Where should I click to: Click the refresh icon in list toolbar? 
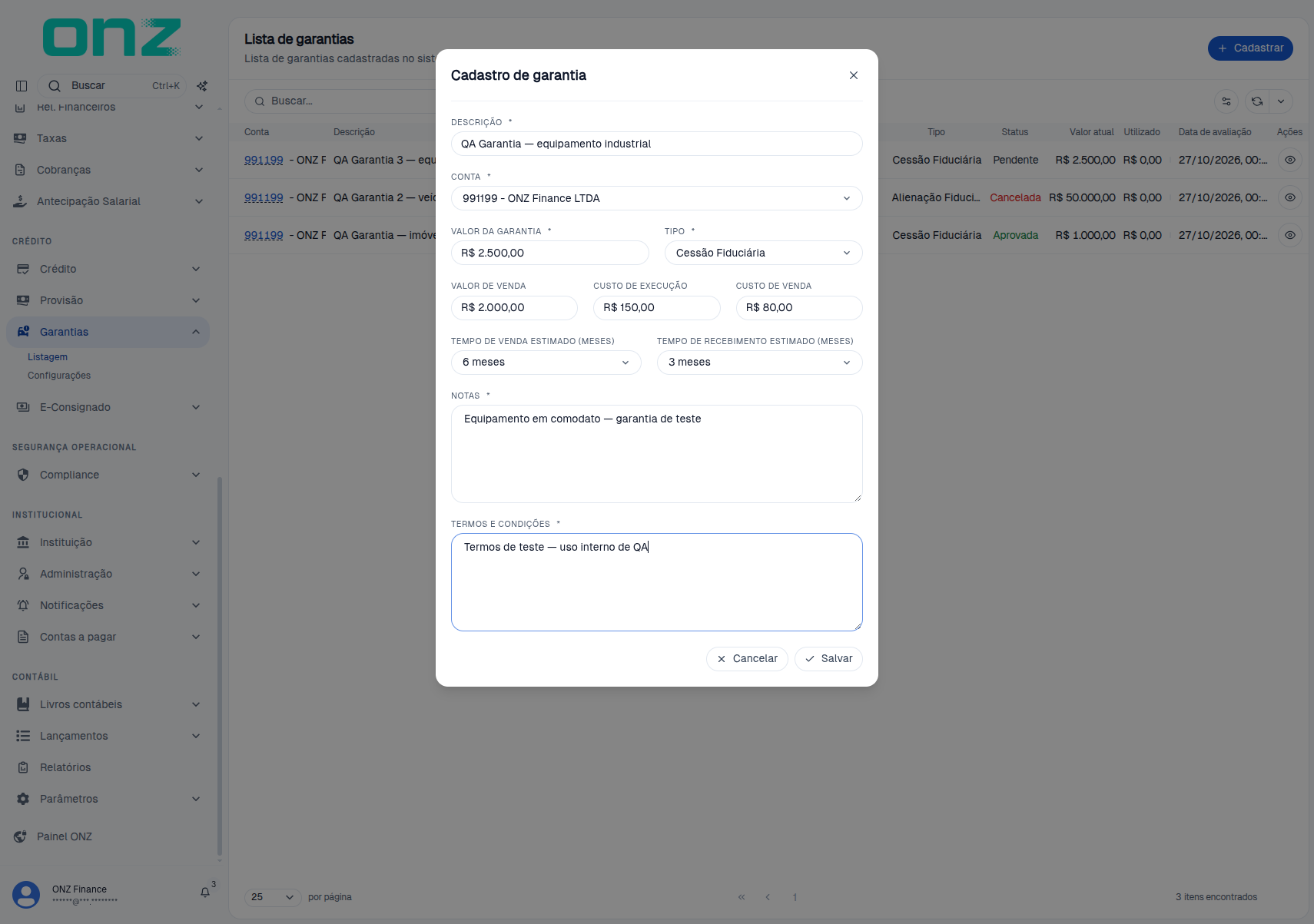[x=1257, y=101]
